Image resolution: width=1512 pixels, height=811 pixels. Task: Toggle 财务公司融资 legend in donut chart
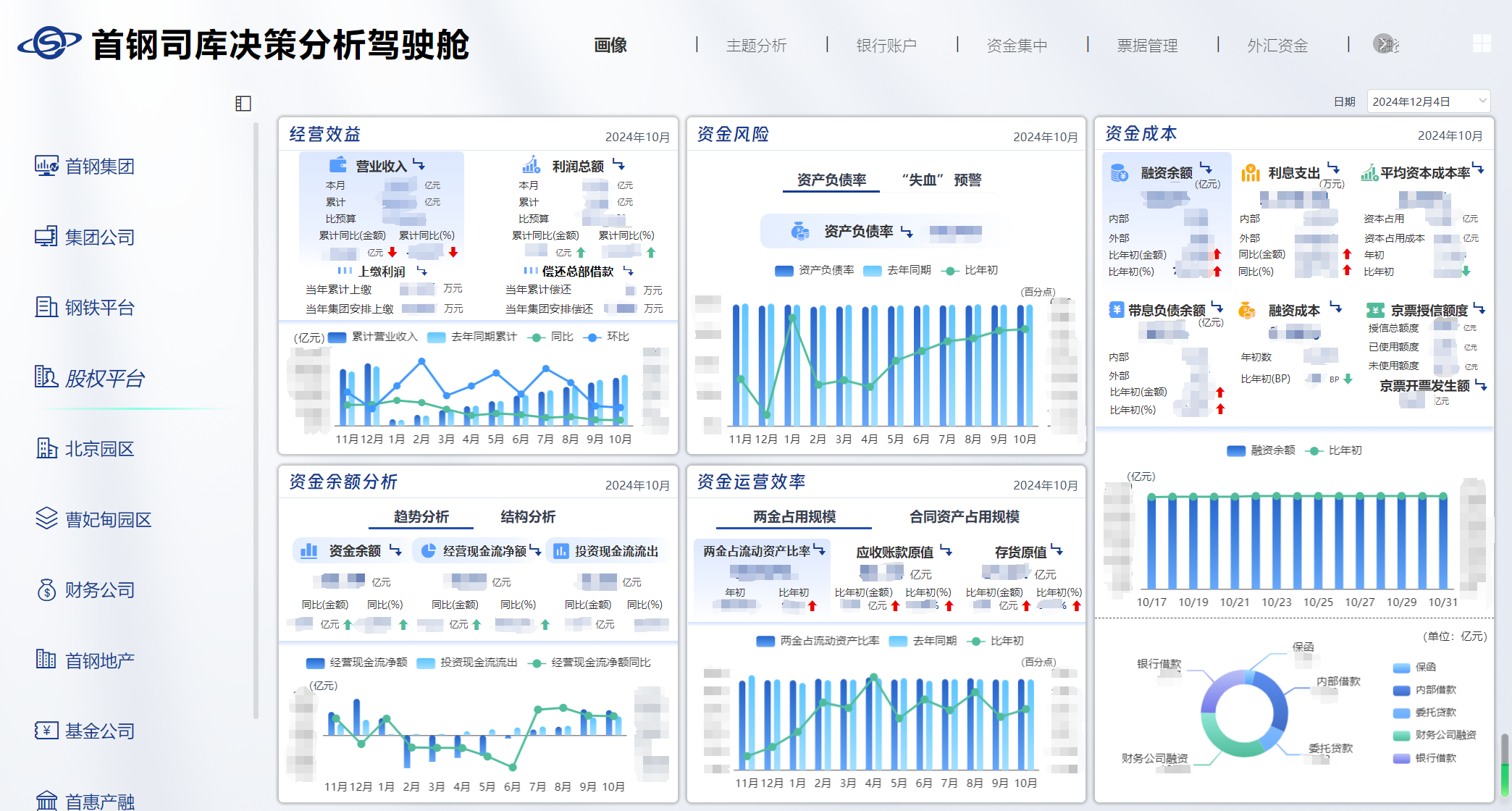(1435, 735)
